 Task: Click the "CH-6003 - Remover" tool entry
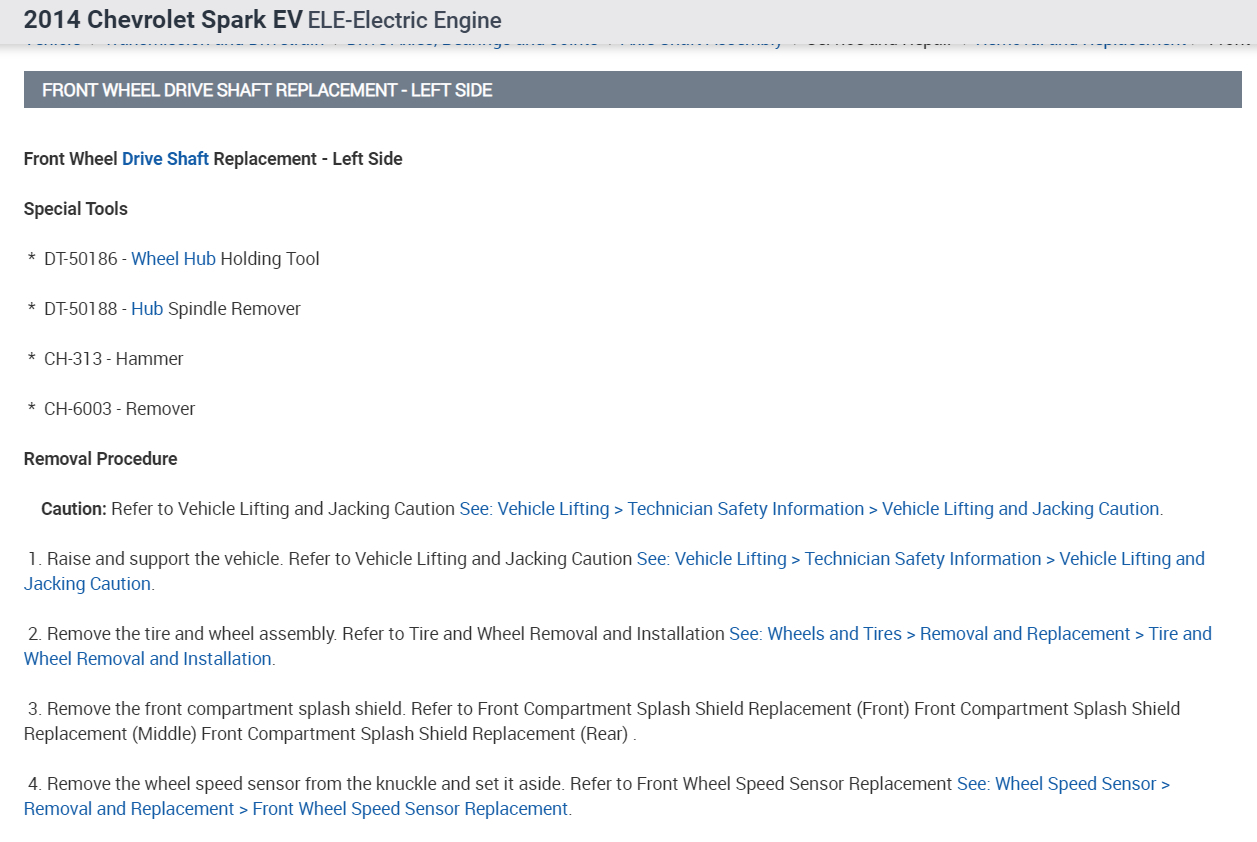click(120, 409)
